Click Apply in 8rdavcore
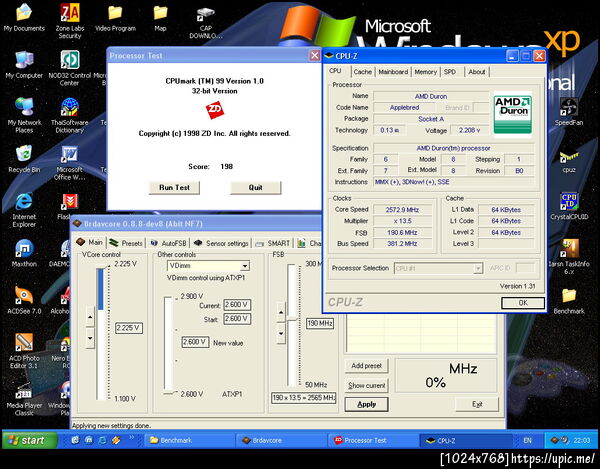 tap(366, 404)
